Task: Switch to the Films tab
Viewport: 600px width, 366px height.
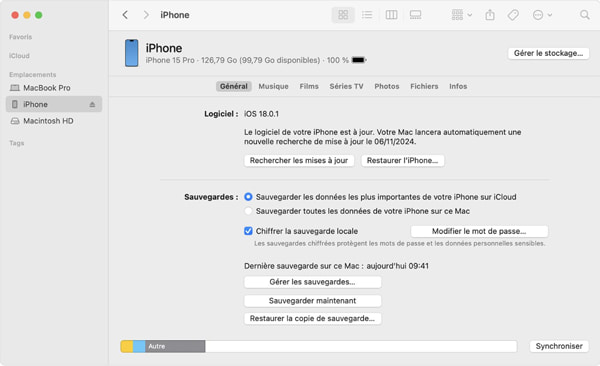Action: (309, 87)
